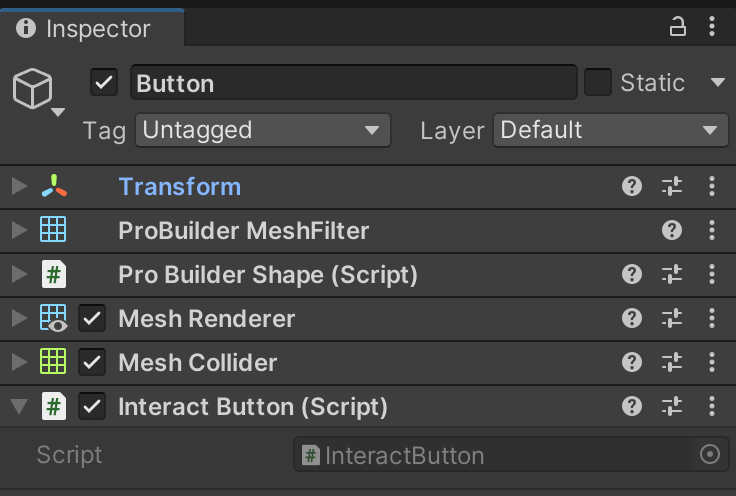Open Mesh Renderer preset sliders icon
Image resolution: width=736 pixels, height=496 pixels.
[x=672, y=318]
